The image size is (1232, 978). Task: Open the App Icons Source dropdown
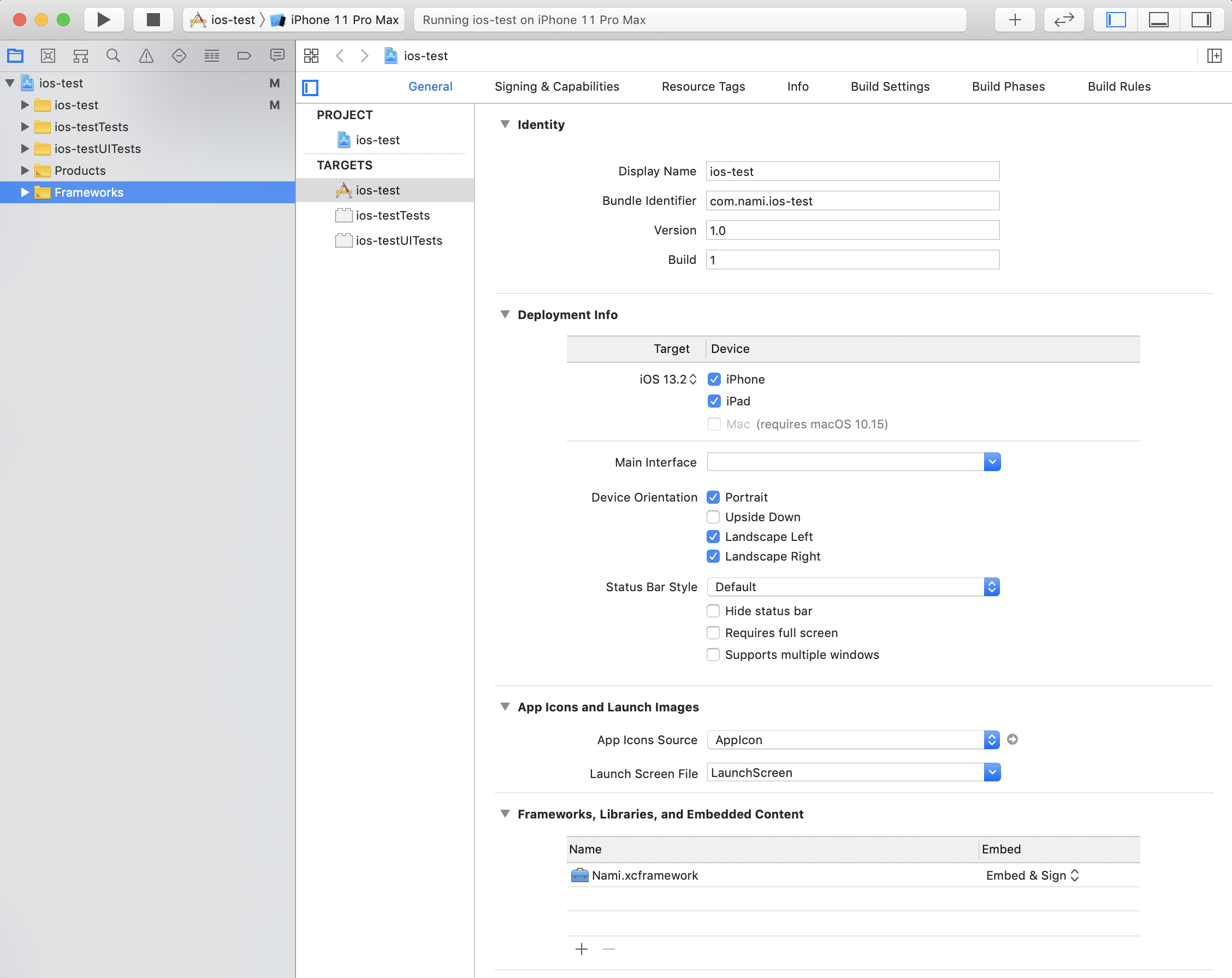(x=854, y=739)
